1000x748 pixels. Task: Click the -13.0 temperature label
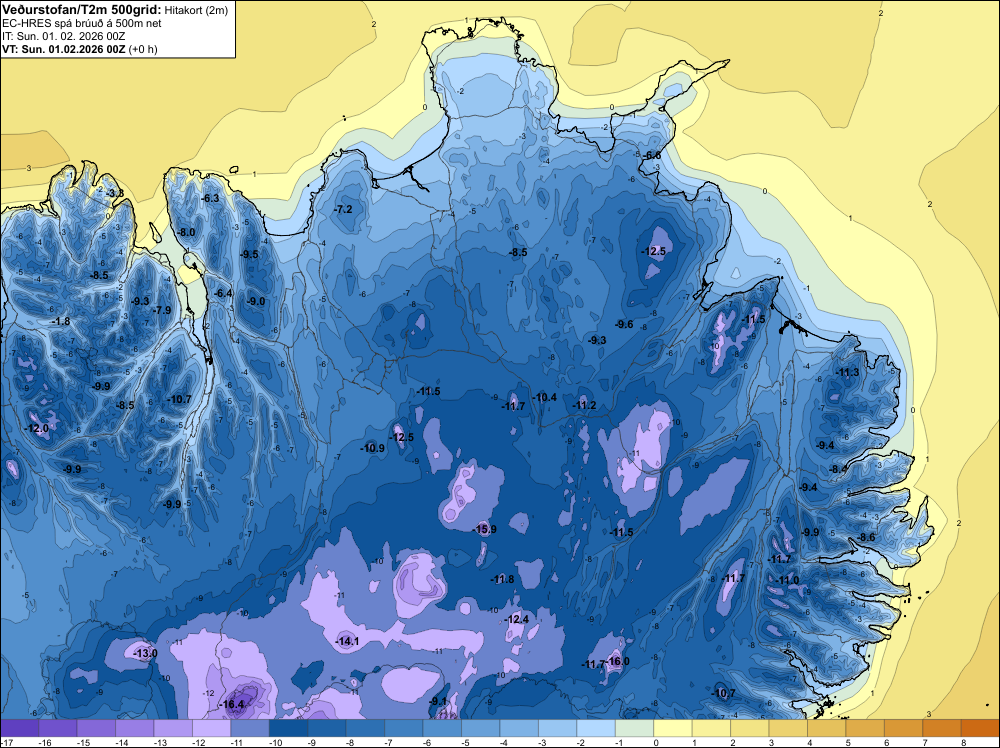(x=145, y=654)
